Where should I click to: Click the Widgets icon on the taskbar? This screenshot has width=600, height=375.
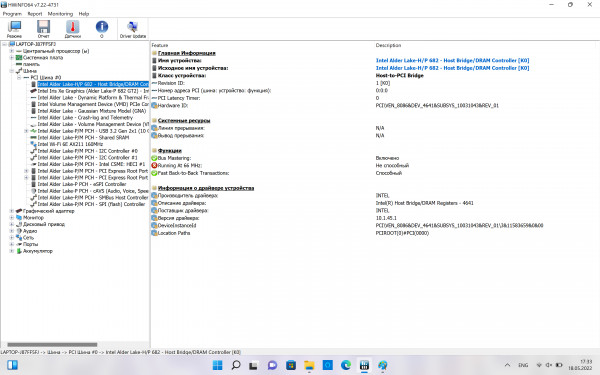click(x=12, y=365)
